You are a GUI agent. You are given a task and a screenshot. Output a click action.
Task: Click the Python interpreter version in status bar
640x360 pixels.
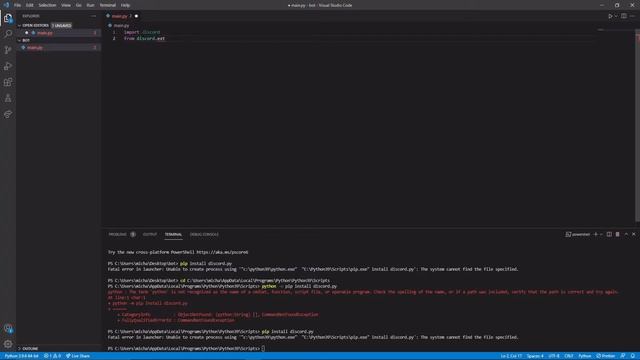21,356
